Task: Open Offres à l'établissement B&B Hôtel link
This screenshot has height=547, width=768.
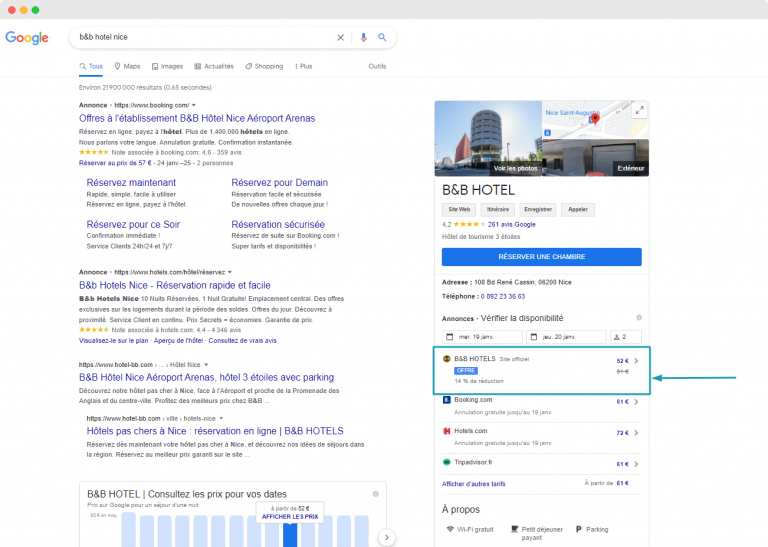Action: click(197, 119)
